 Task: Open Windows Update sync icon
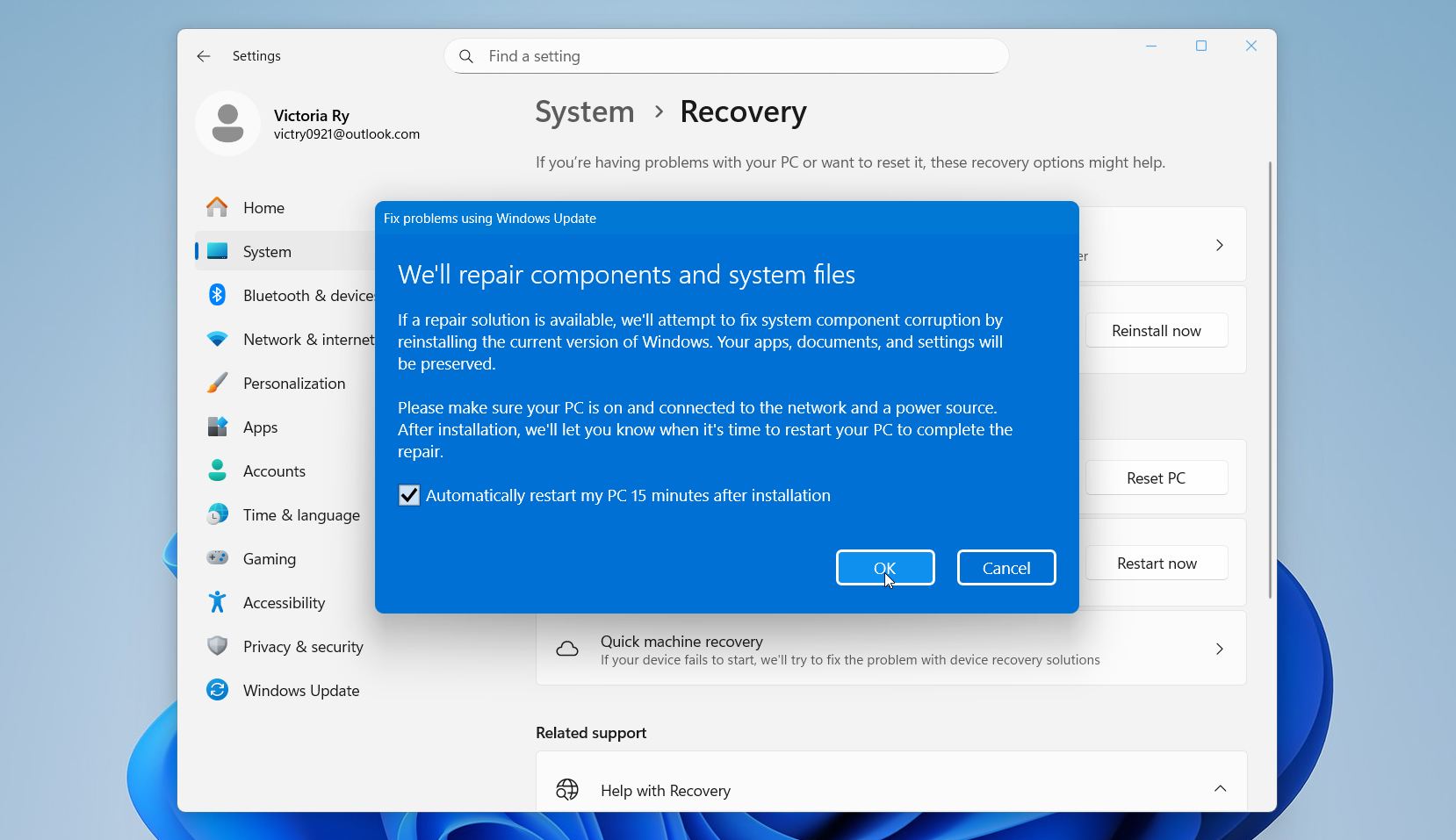(x=217, y=690)
